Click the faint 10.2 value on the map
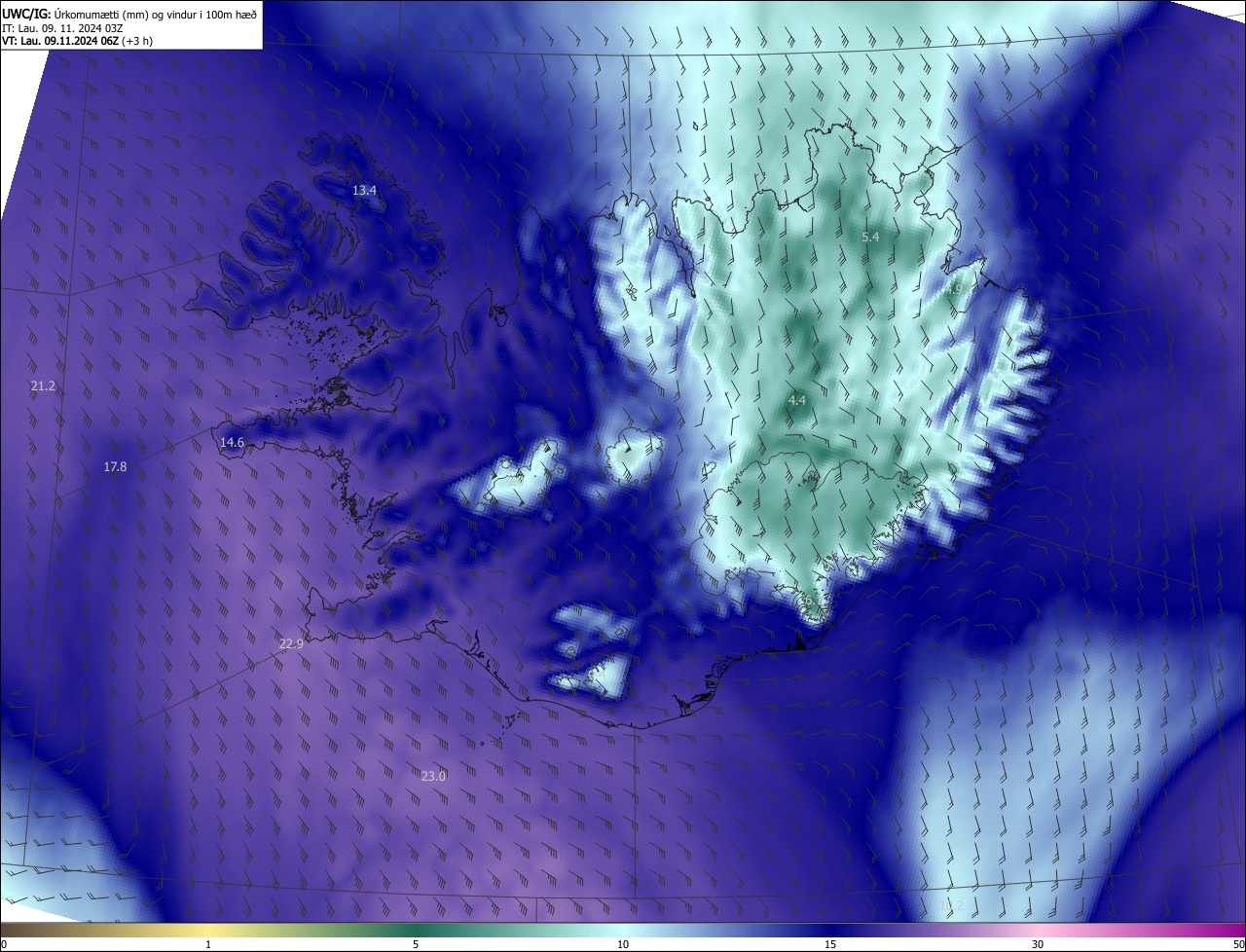The image size is (1246, 952). pyautogui.click(x=951, y=906)
